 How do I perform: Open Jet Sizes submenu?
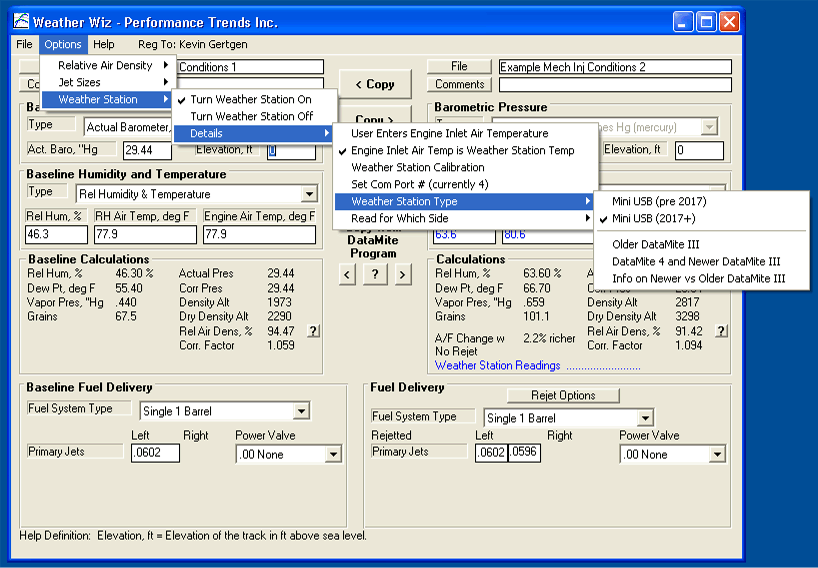pos(107,82)
